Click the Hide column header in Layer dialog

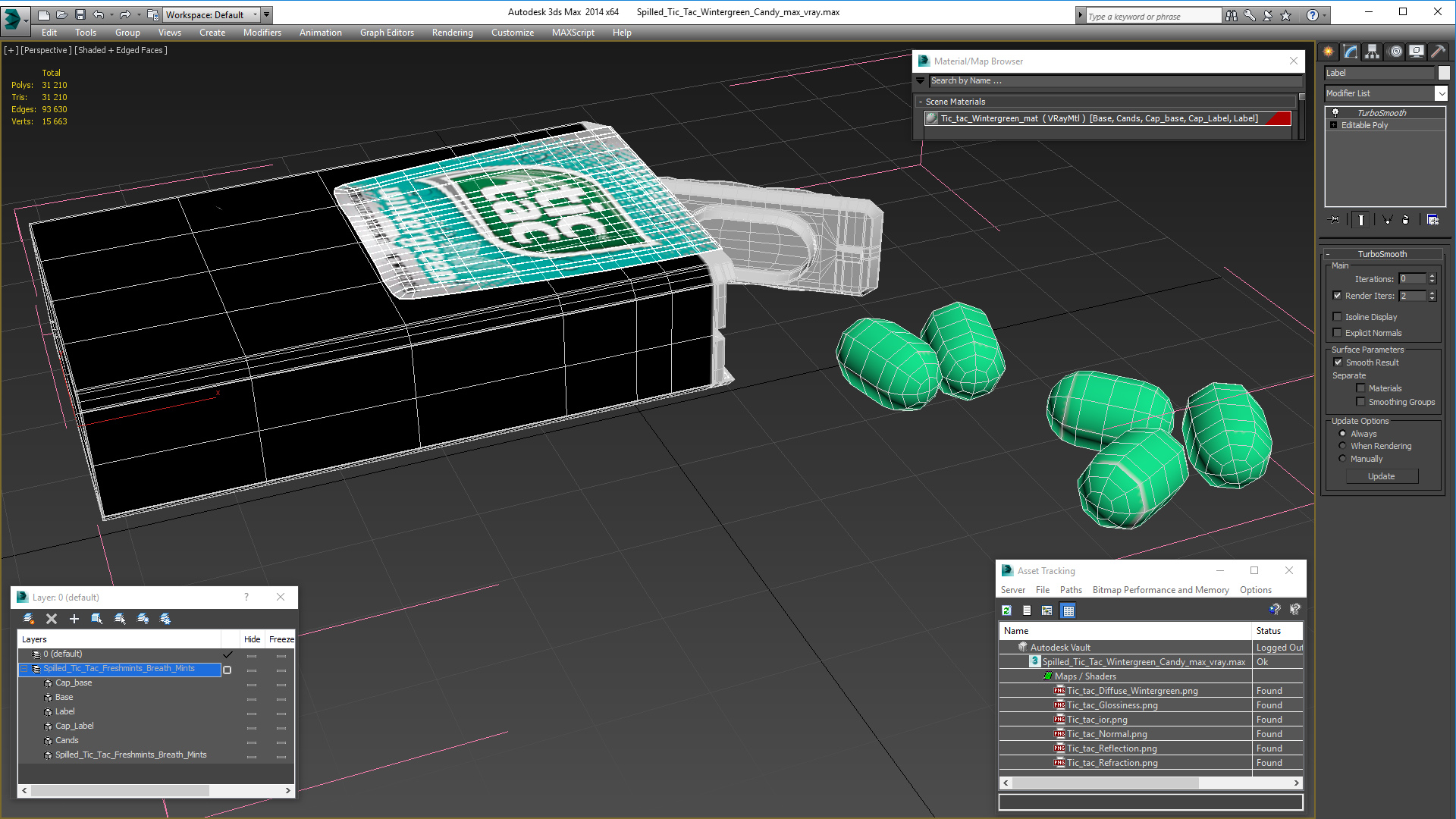tap(252, 639)
